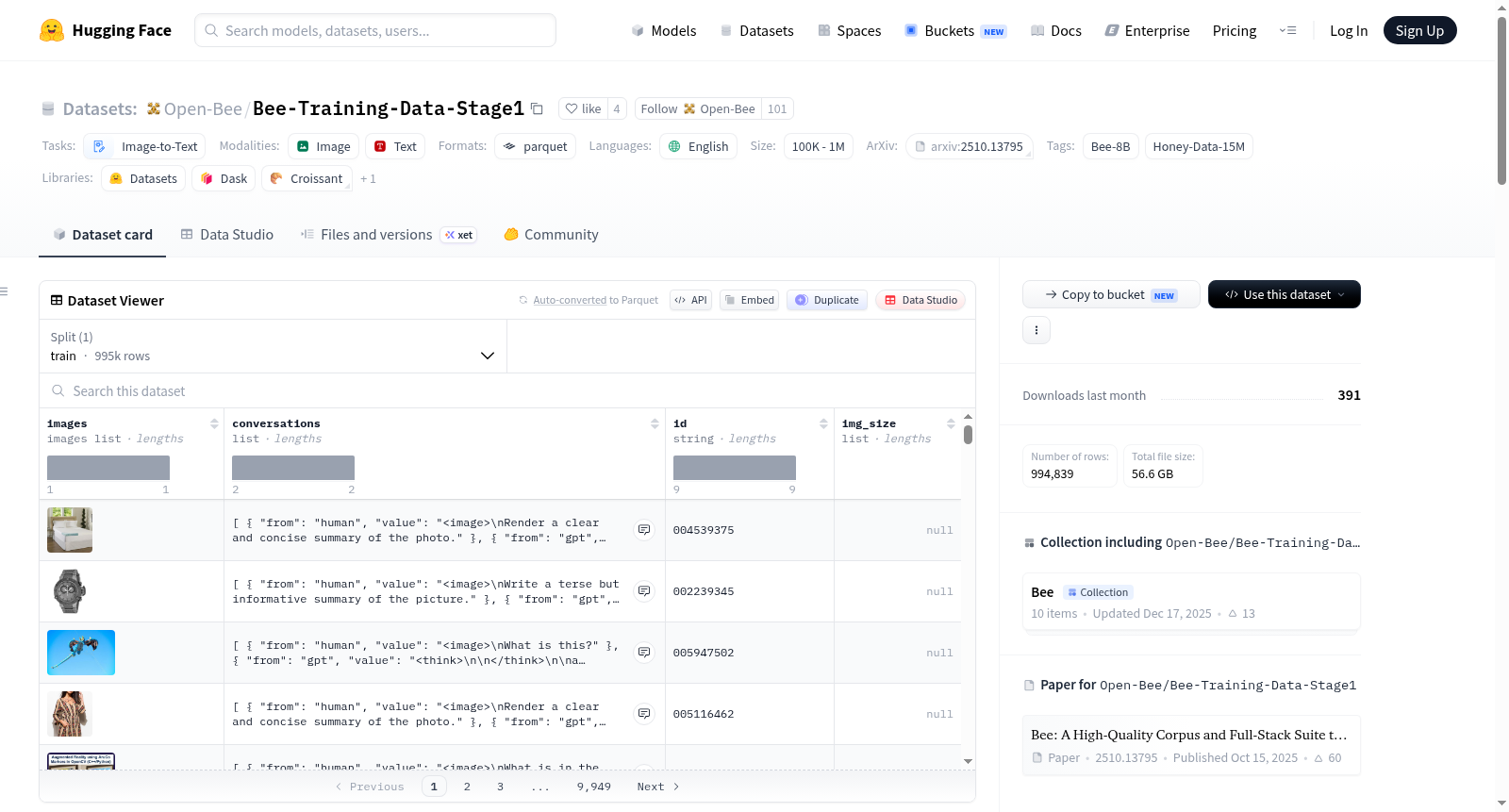Image resolution: width=1509 pixels, height=812 pixels.
Task: Open the conversation viewer for row 004539375
Action: [x=644, y=530]
